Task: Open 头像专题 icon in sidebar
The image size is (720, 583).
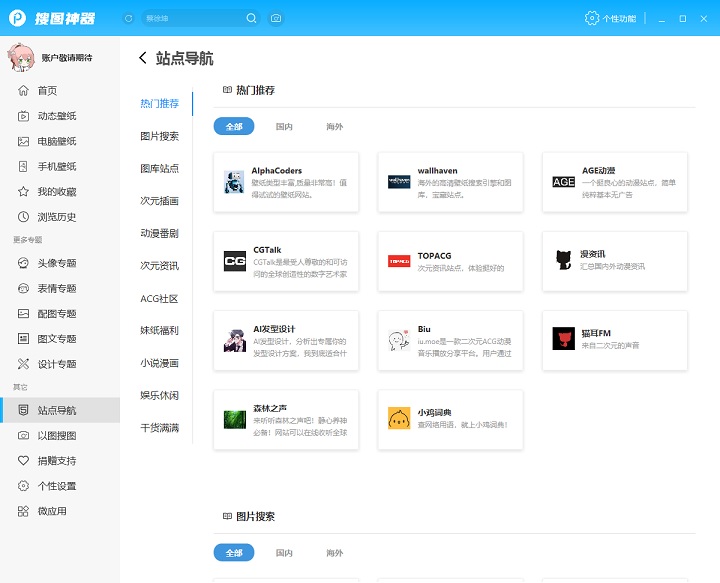Action: coord(23,263)
